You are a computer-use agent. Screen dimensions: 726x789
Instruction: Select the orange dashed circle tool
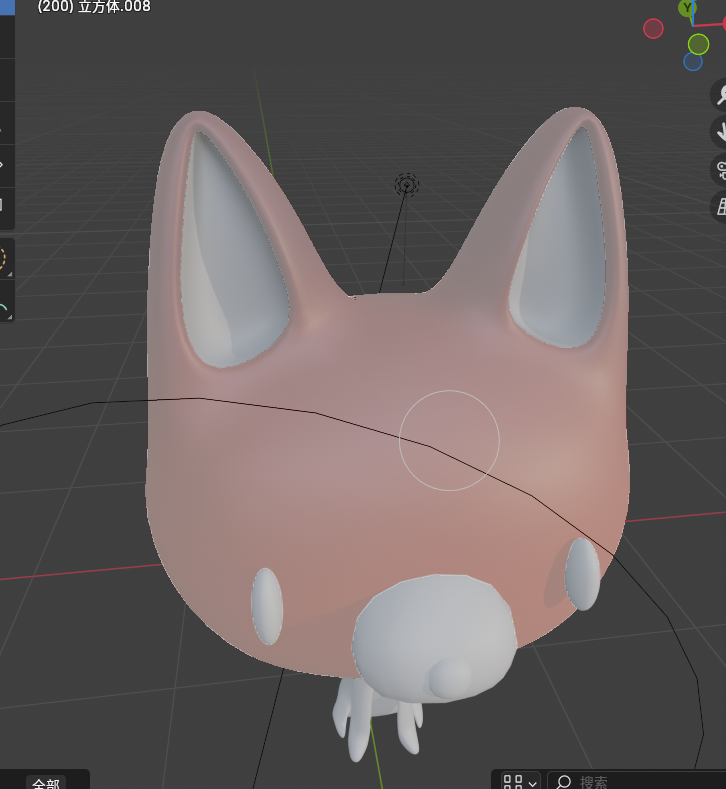click(x=3, y=258)
